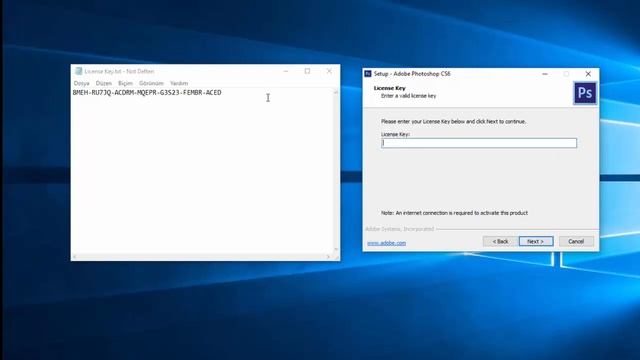The width and height of the screenshot is (640, 360).
Task: Minimize the Notepad window
Action: tap(286, 71)
